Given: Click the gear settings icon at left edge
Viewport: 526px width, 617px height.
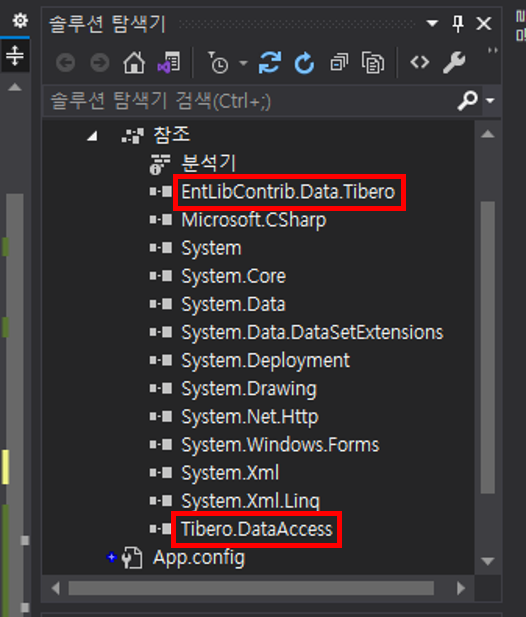Looking at the screenshot, I should (x=20, y=20).
